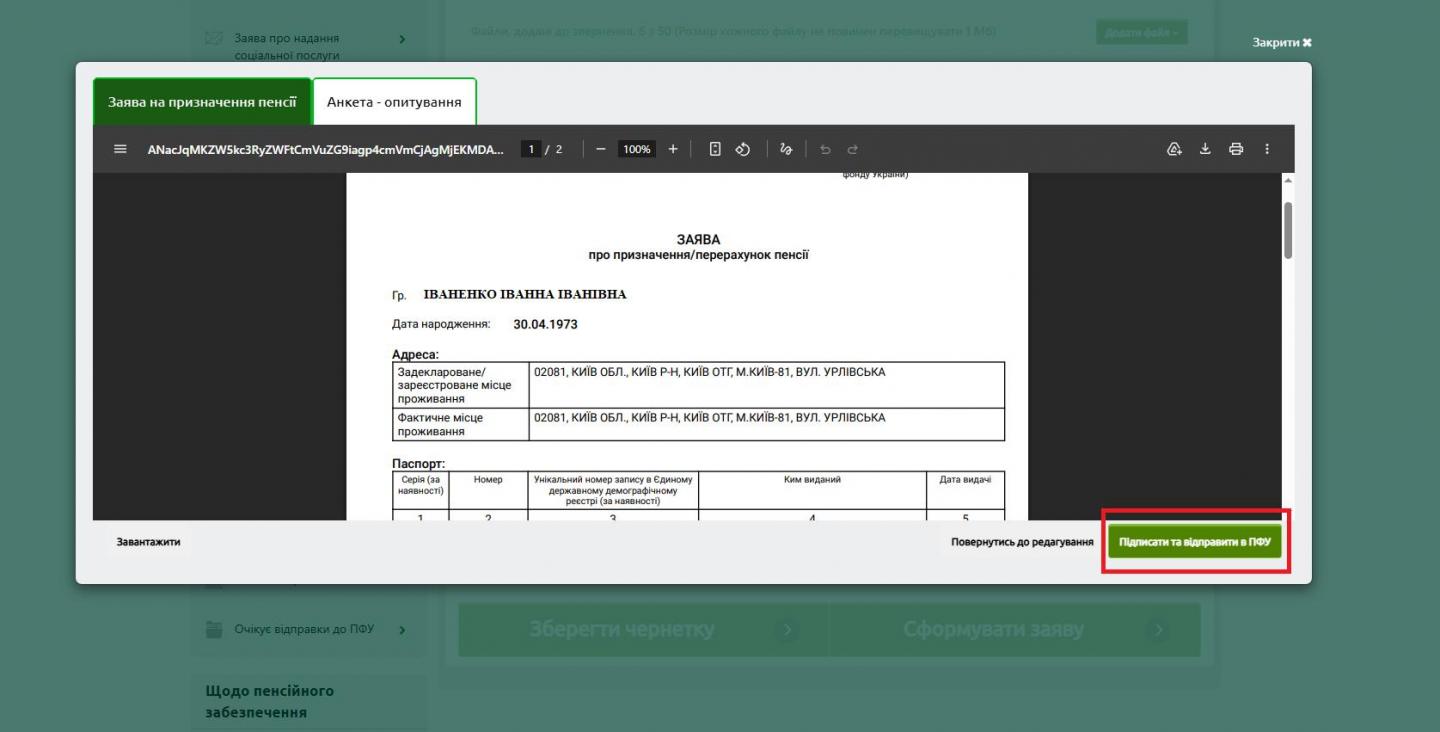
Task: Select the PDF draw annotation tool
Action: pos(786,149)
